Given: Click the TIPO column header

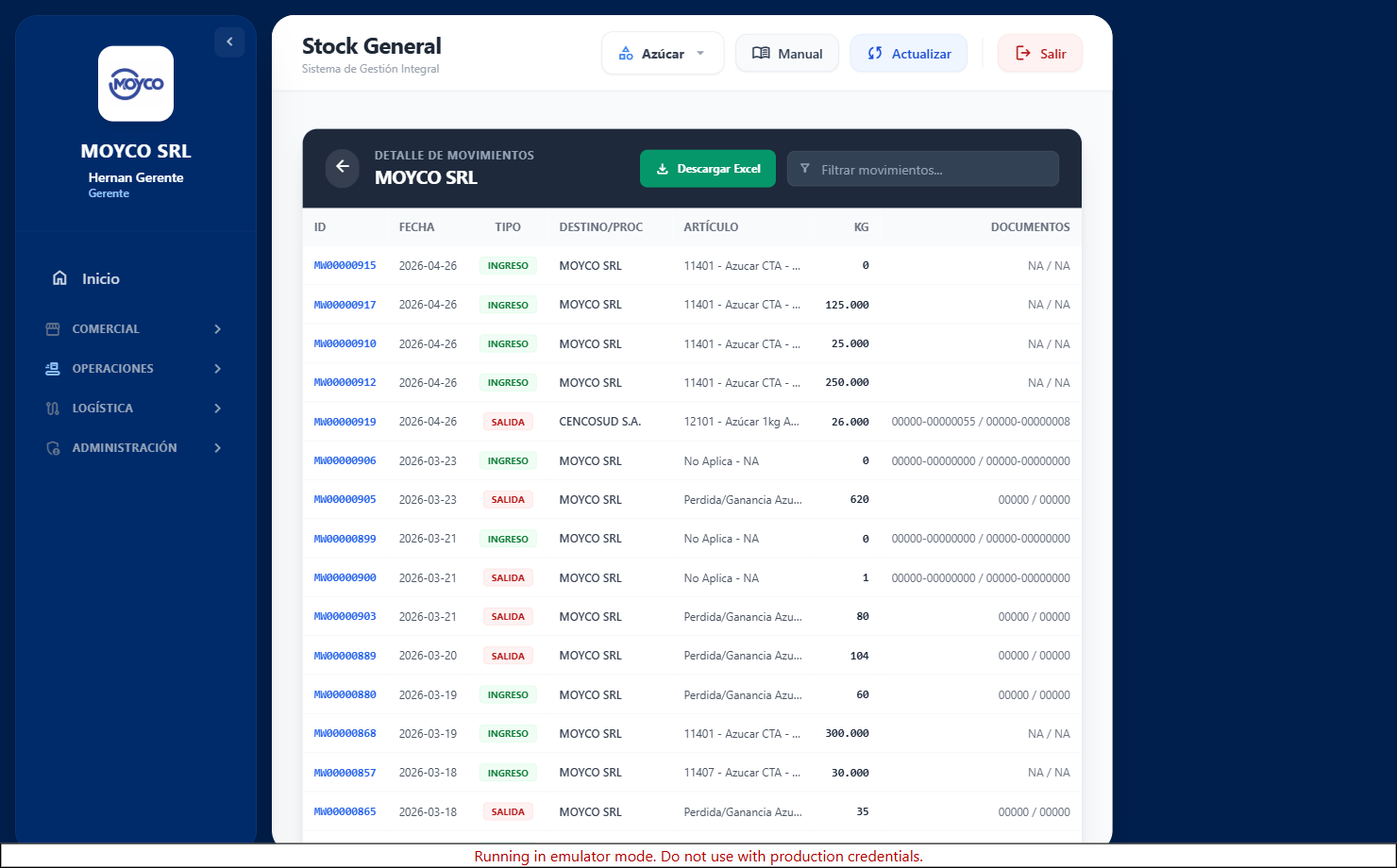Looking at the screenshot, I should click(508, 227).
